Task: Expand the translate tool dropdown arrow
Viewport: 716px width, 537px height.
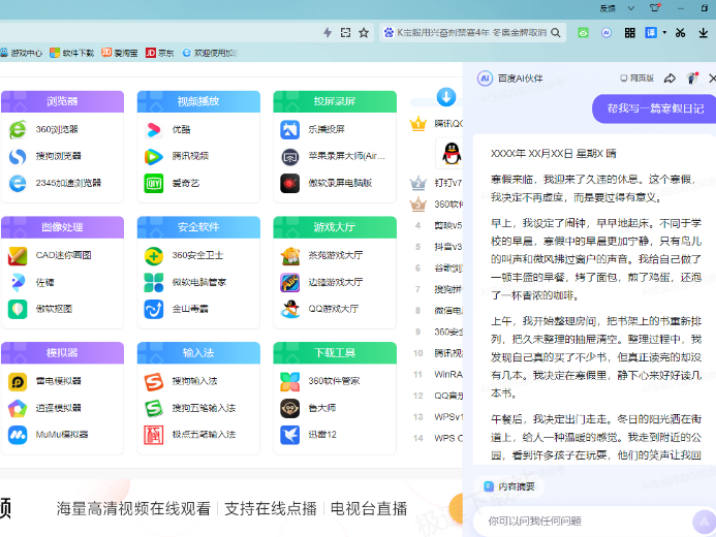Action: point(664,32)
